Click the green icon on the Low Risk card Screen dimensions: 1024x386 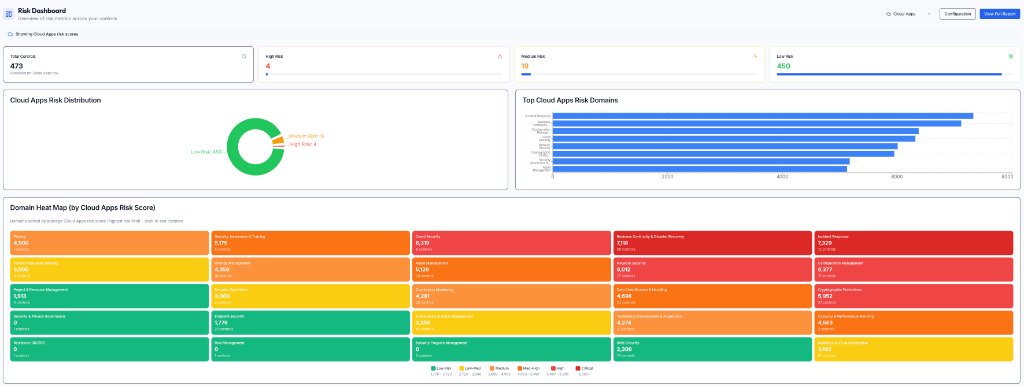(x=1011, y=56)
